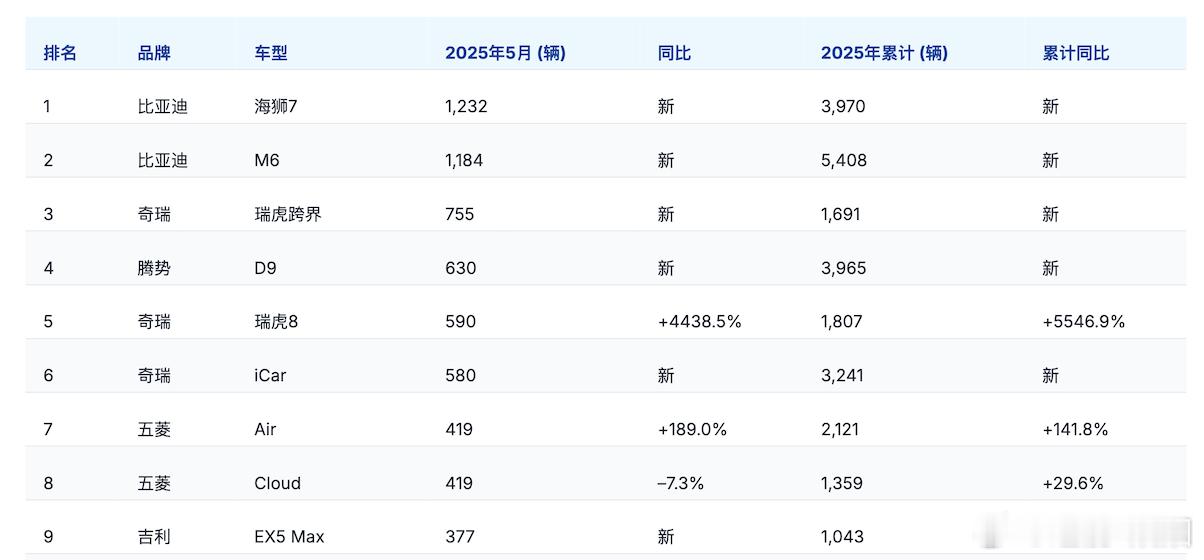
Task: Select cumulative value 1,043 for EX5 Max
Action: pyautogui.click(x=842, y=538)
